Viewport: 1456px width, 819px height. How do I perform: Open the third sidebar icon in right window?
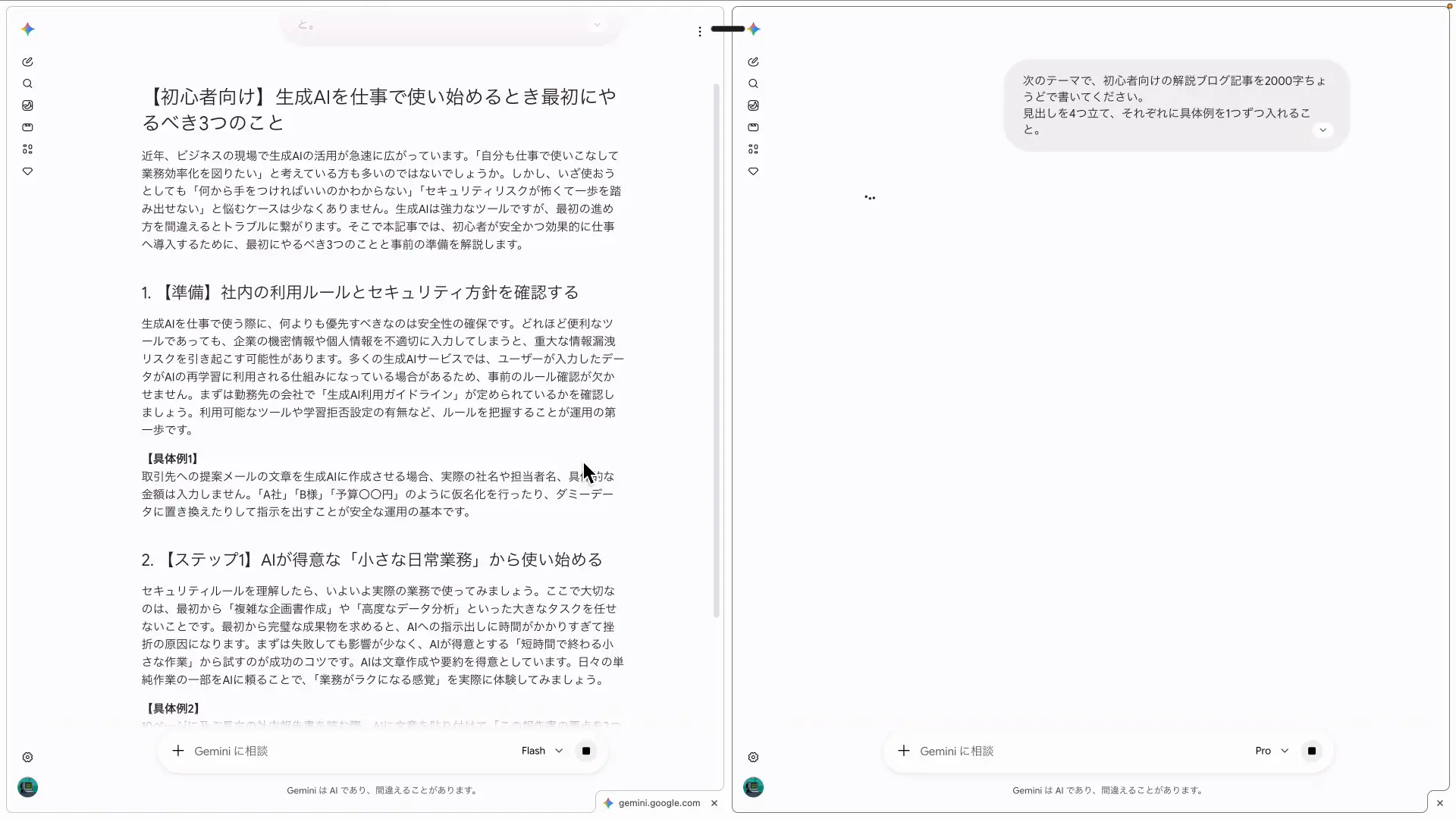[x=754, y=105]
